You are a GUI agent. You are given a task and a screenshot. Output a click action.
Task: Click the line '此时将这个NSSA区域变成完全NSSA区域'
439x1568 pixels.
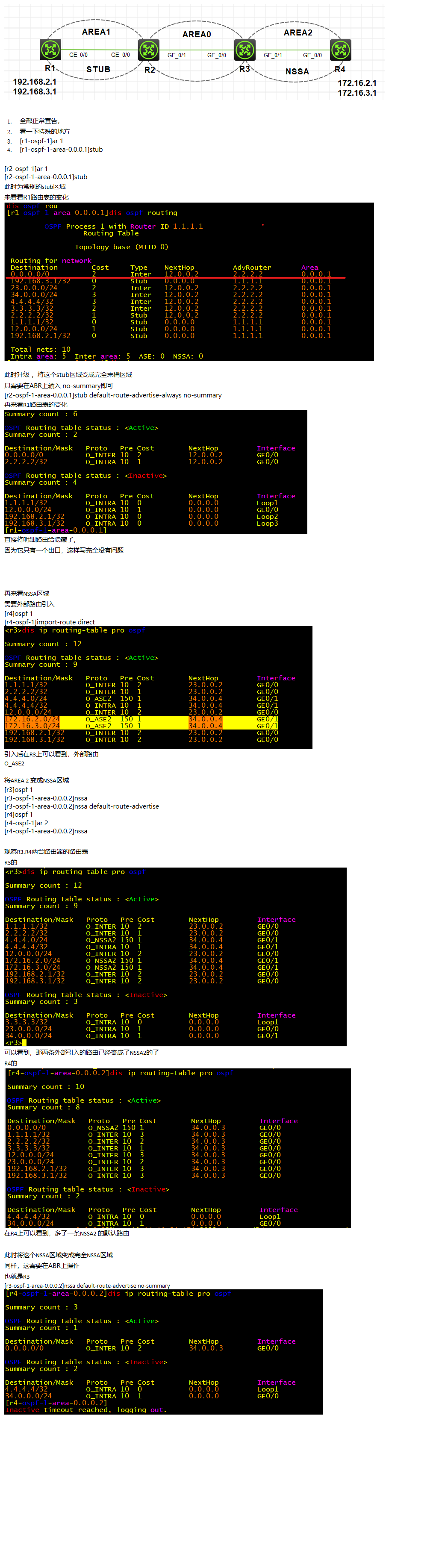pos(59,1255)
